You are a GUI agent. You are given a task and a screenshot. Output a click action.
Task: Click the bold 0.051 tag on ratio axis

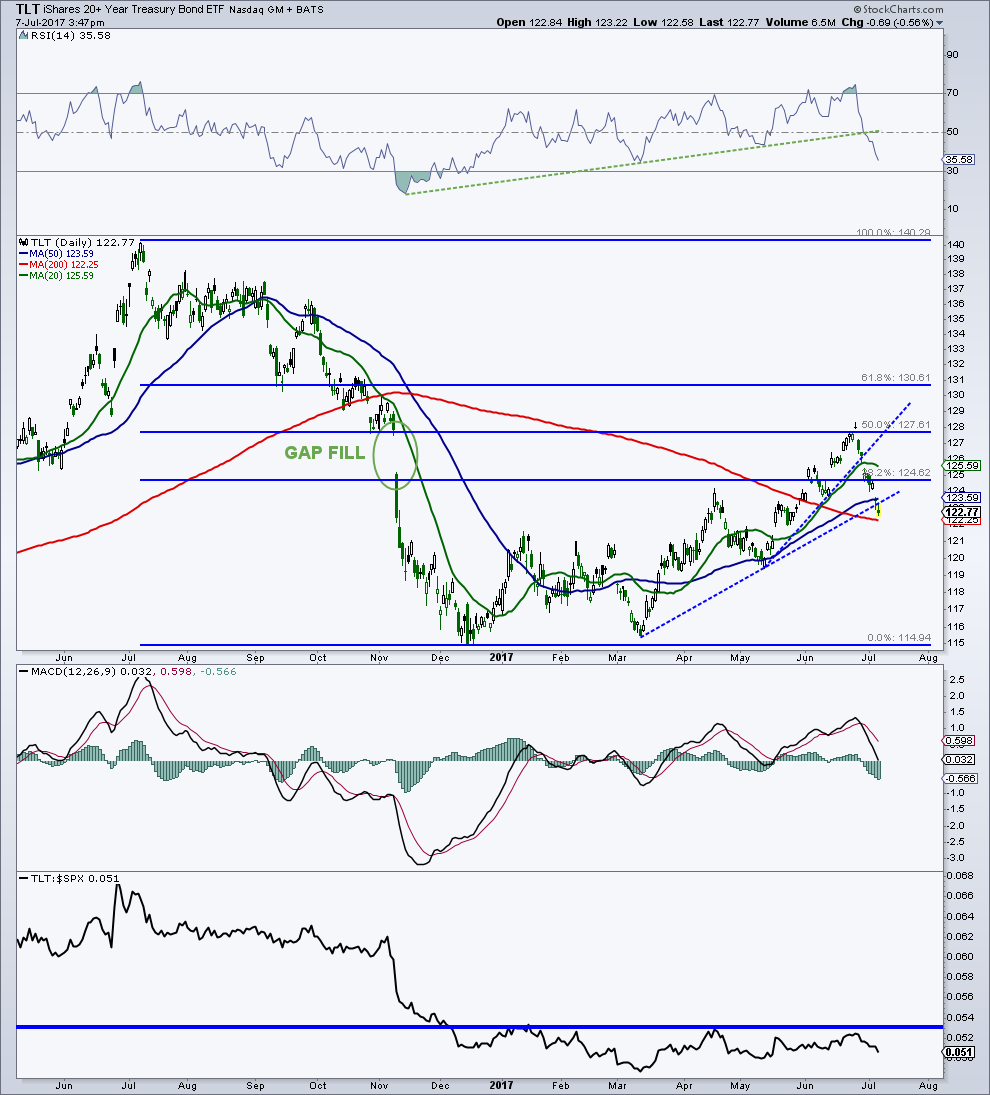(x=958, y=1052)
